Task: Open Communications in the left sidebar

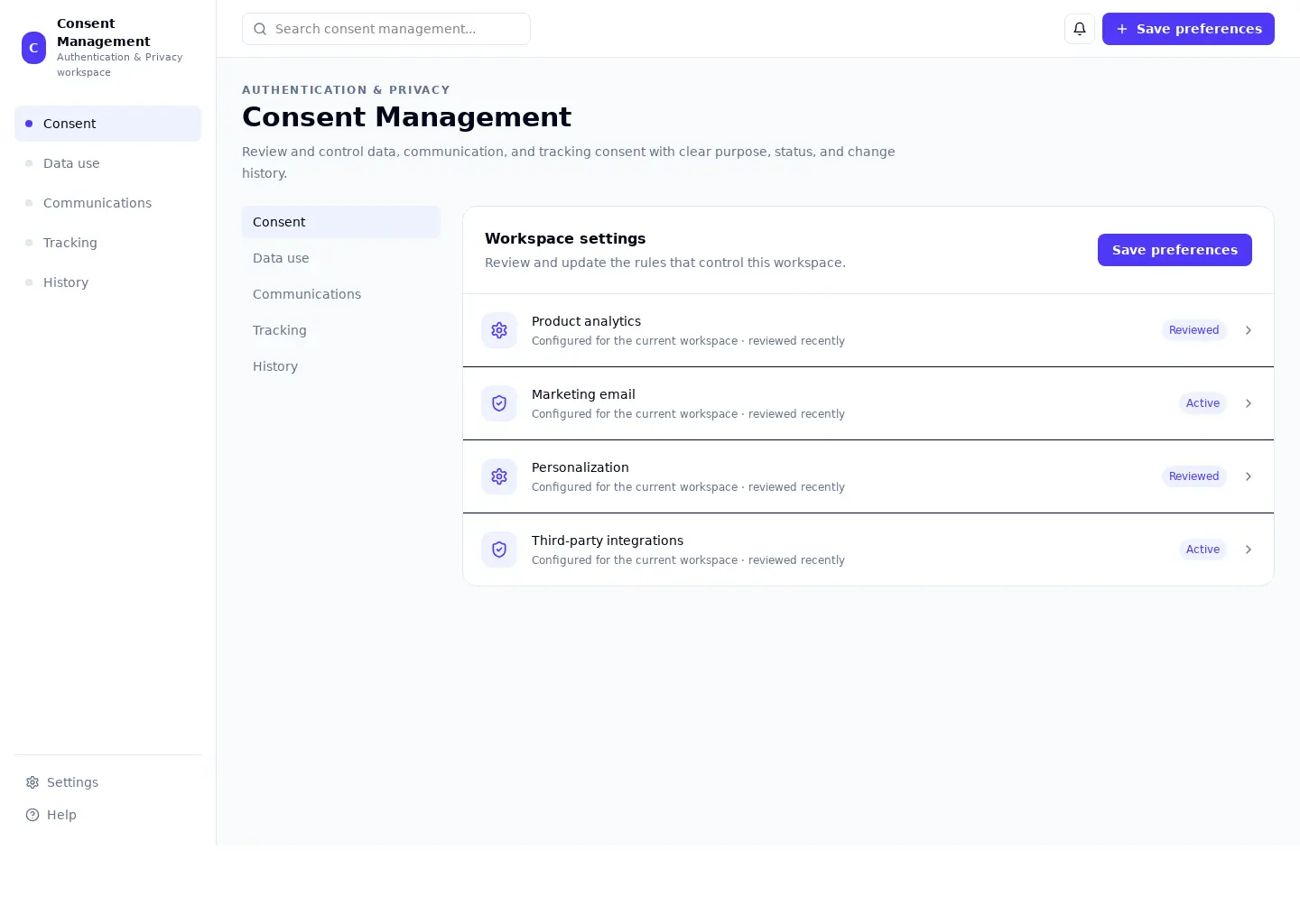Action: pyautogui.click(x=107, y=203)
